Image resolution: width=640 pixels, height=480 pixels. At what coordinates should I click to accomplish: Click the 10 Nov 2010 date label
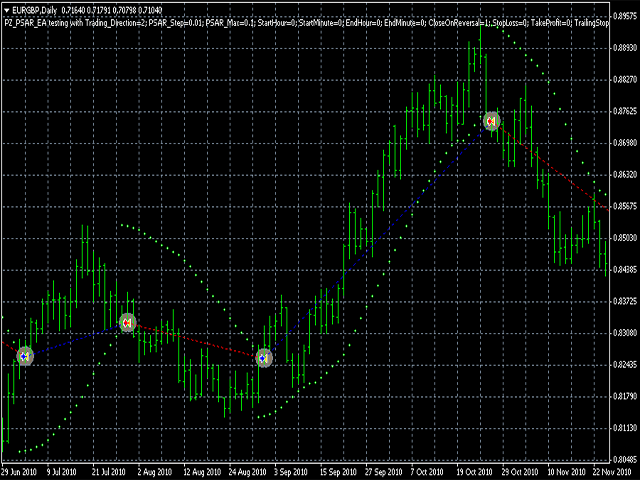(566, 472)
